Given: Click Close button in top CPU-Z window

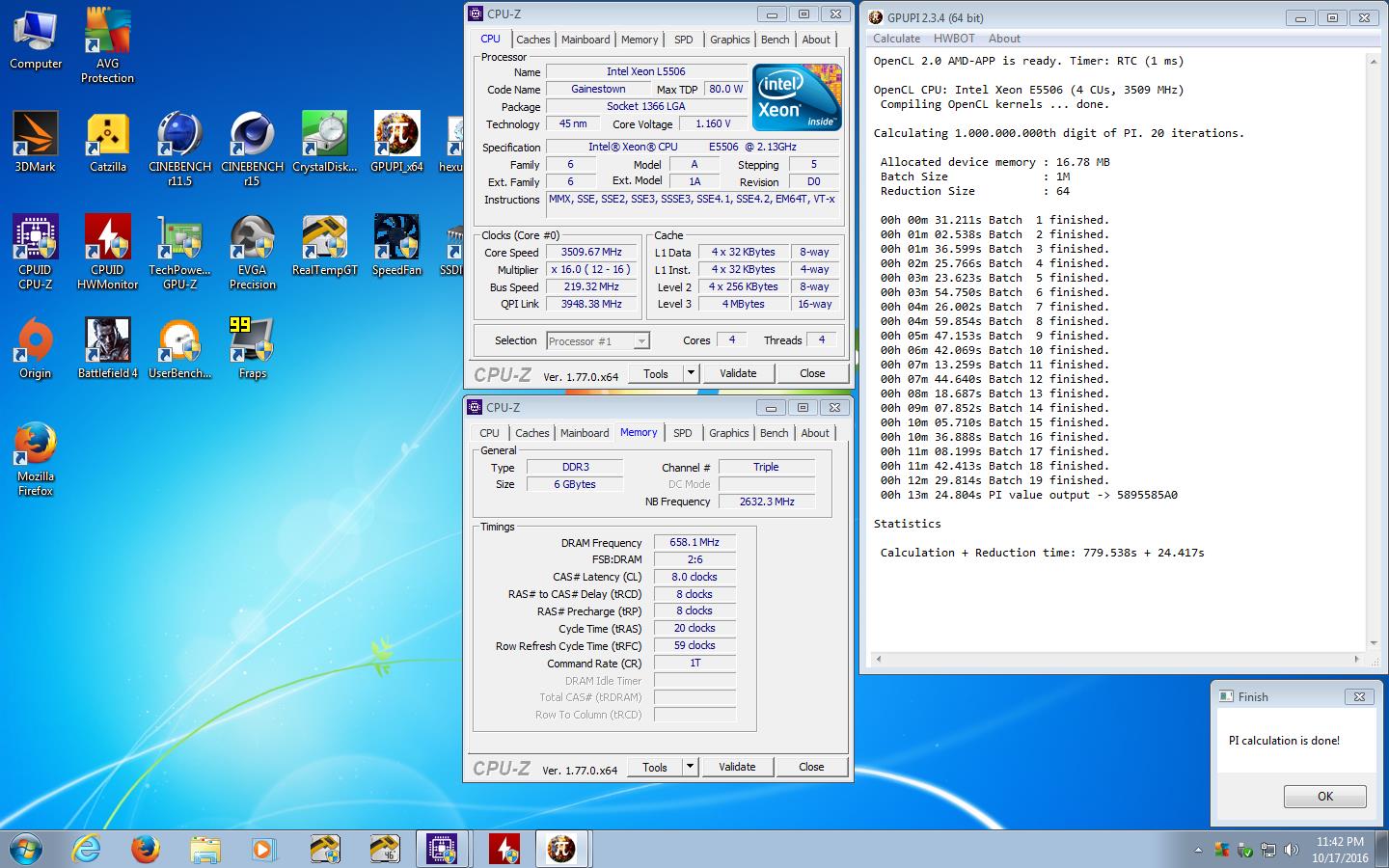Looking at the screenshot, I should (812, 373).
